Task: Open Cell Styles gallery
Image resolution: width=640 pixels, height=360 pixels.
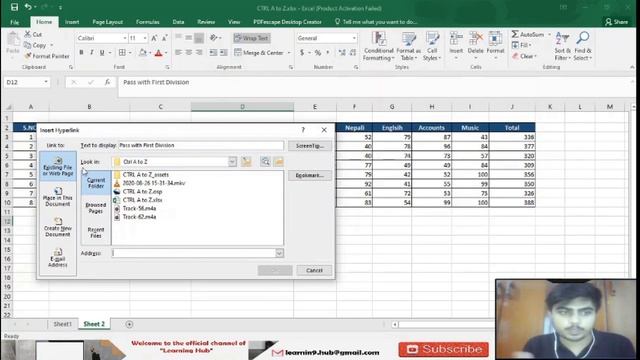Action: (x=432, y=46)
